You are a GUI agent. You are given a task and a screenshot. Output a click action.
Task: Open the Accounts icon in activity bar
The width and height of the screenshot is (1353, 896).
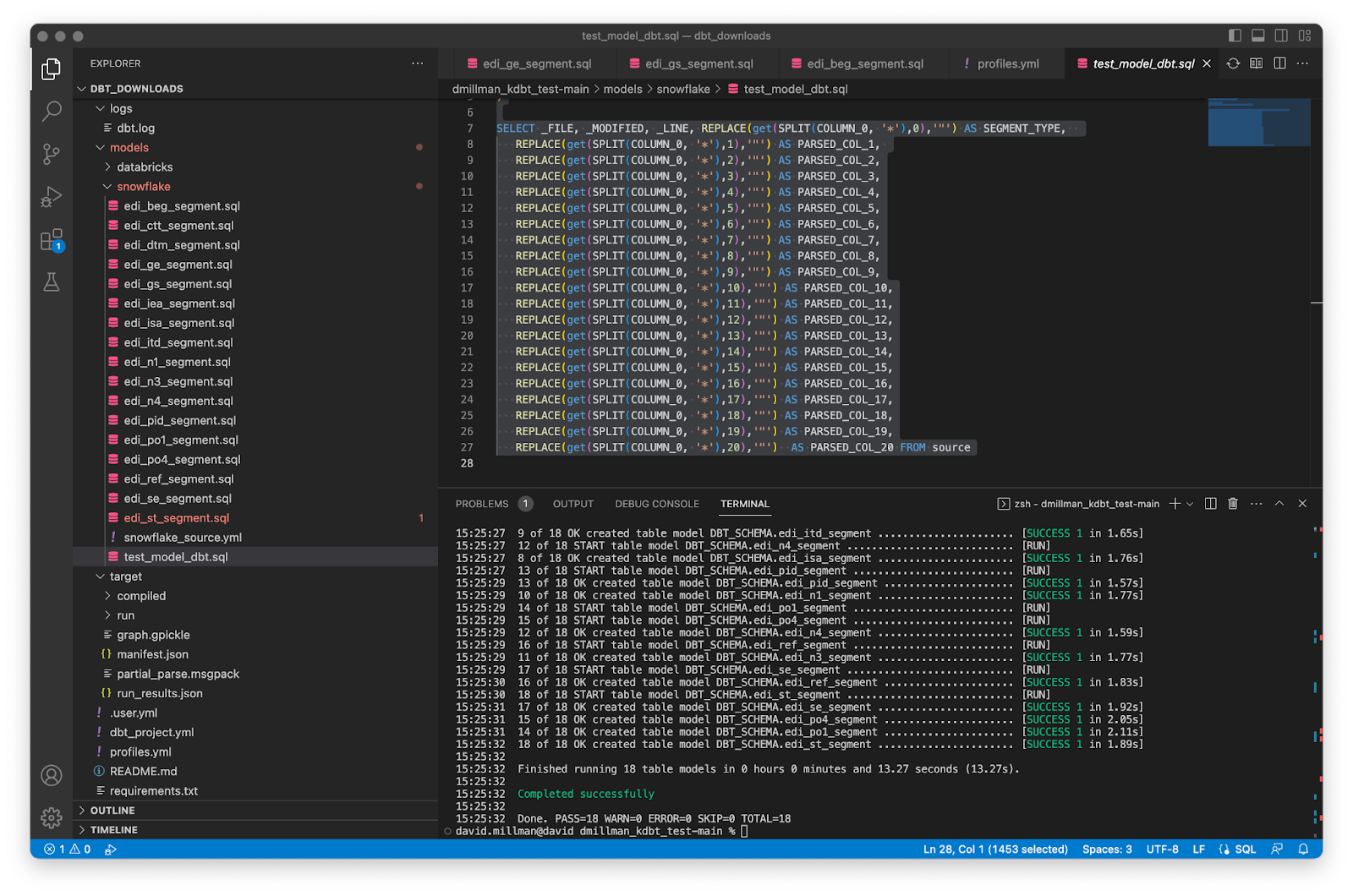[x=52, y=775]
